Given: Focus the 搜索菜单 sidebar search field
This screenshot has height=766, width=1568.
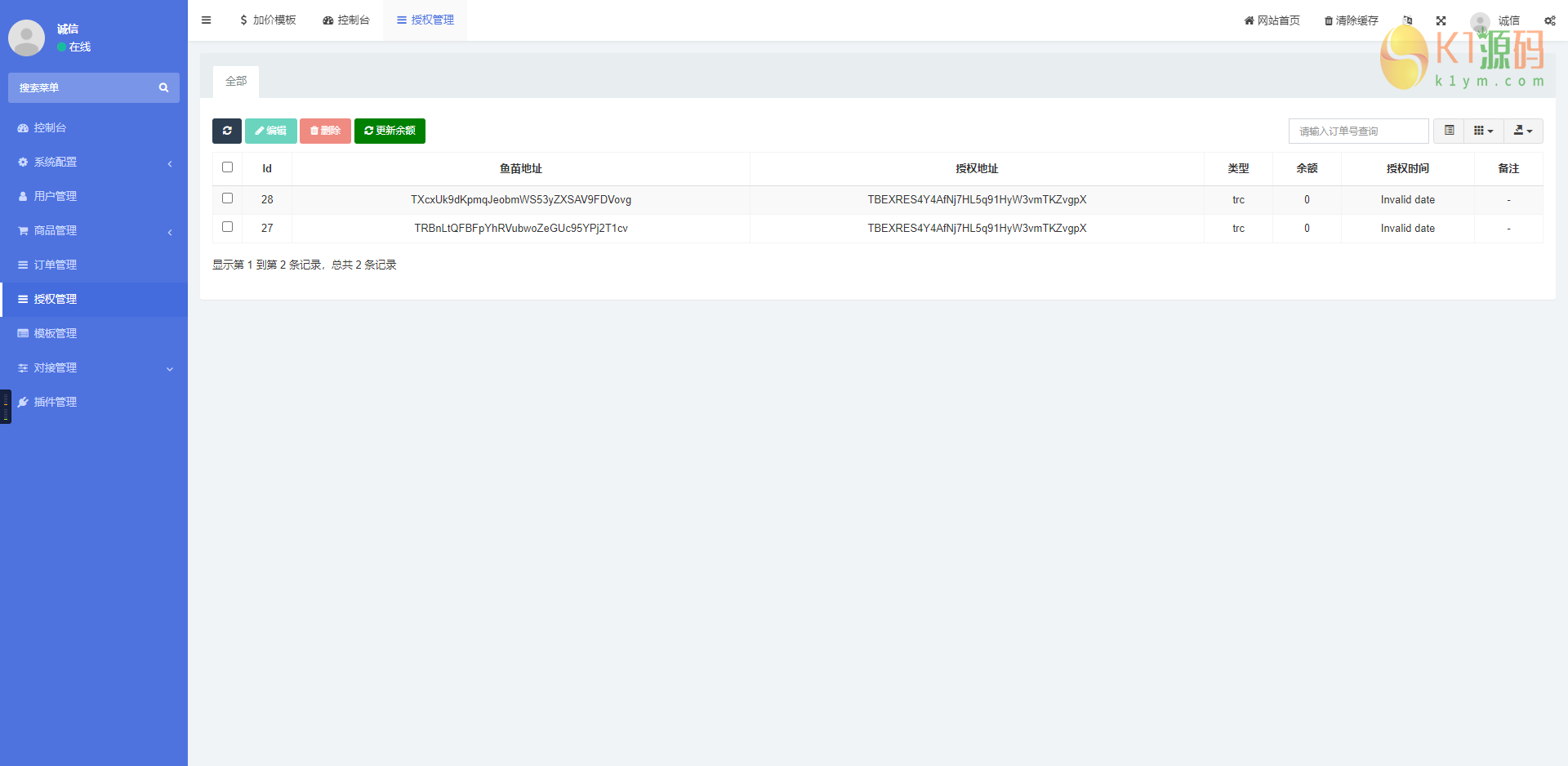Looking at the screenshot, I should coord(82,87).
